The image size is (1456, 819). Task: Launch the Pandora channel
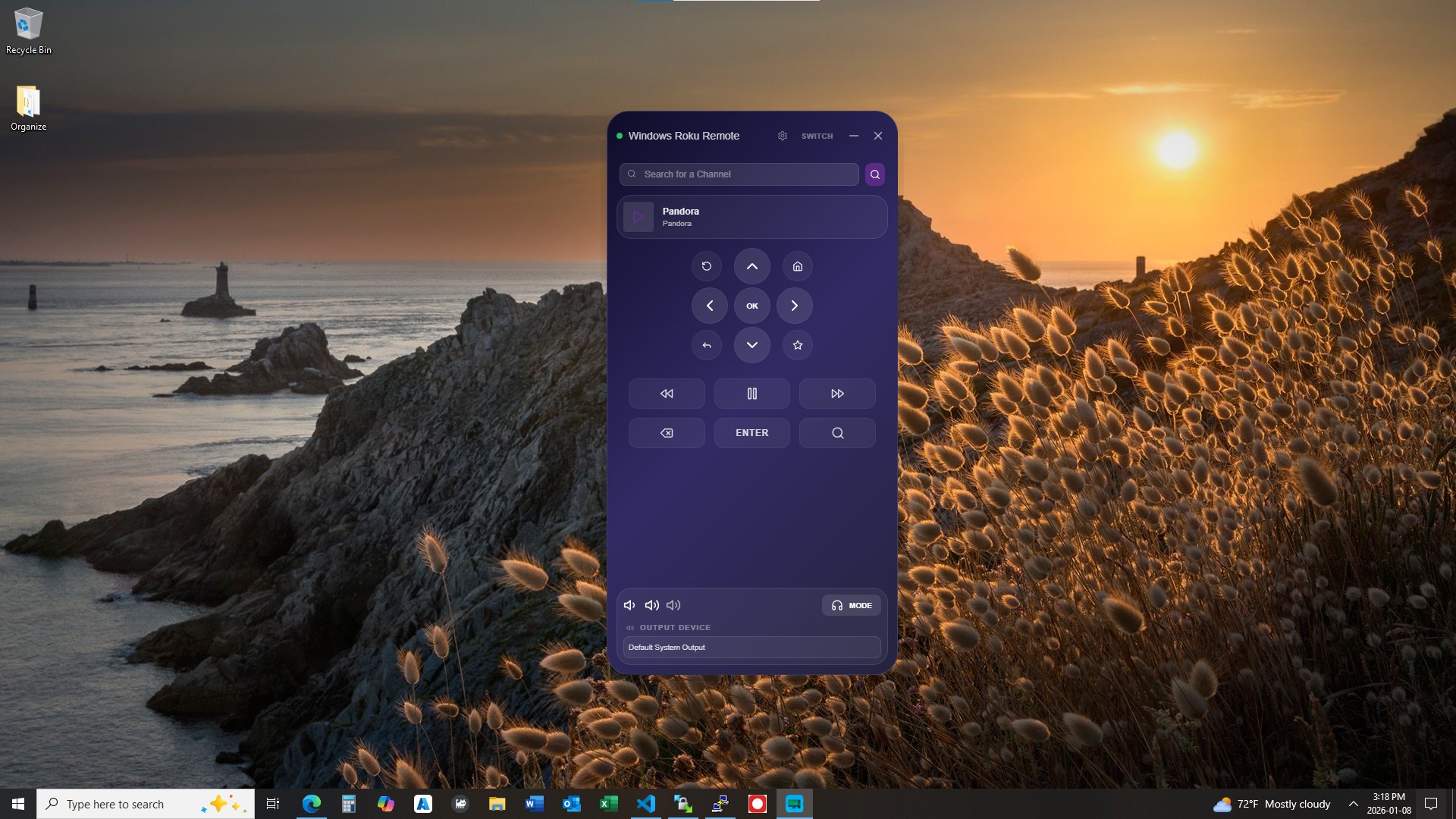(752, 217)
